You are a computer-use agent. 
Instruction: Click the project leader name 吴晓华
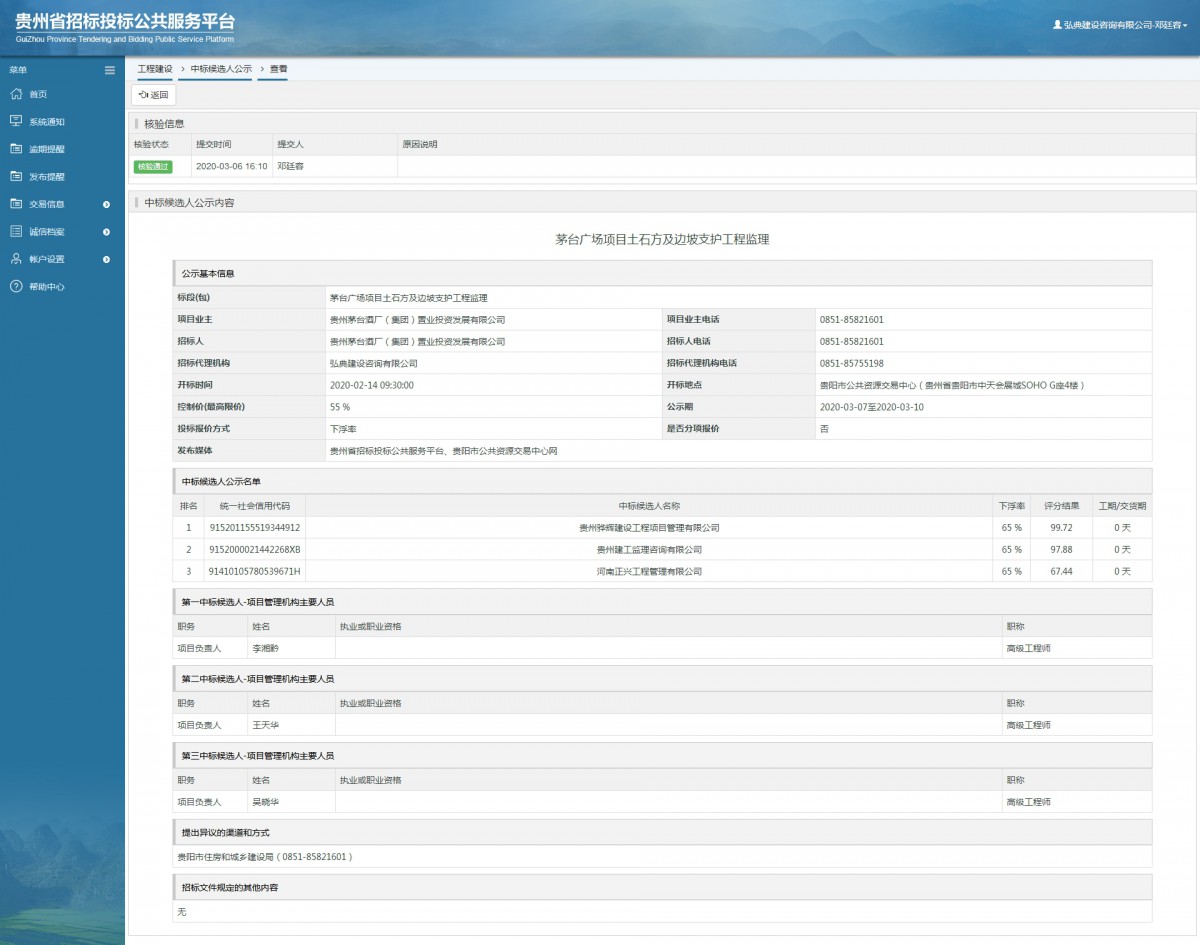click(x=265, y=802)
